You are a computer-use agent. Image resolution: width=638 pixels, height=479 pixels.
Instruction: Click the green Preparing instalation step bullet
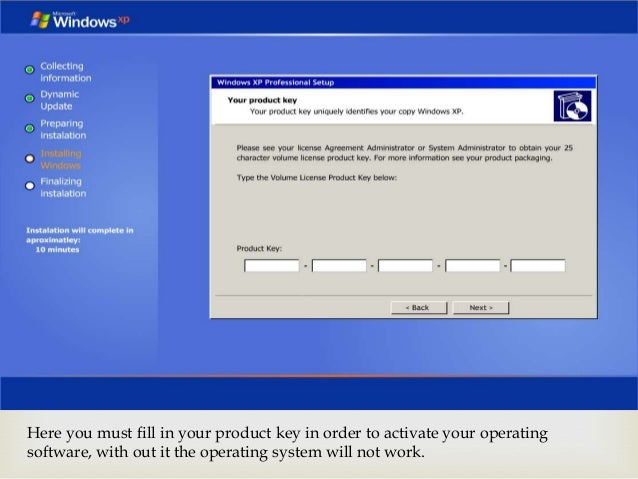[x=29, y=128]
